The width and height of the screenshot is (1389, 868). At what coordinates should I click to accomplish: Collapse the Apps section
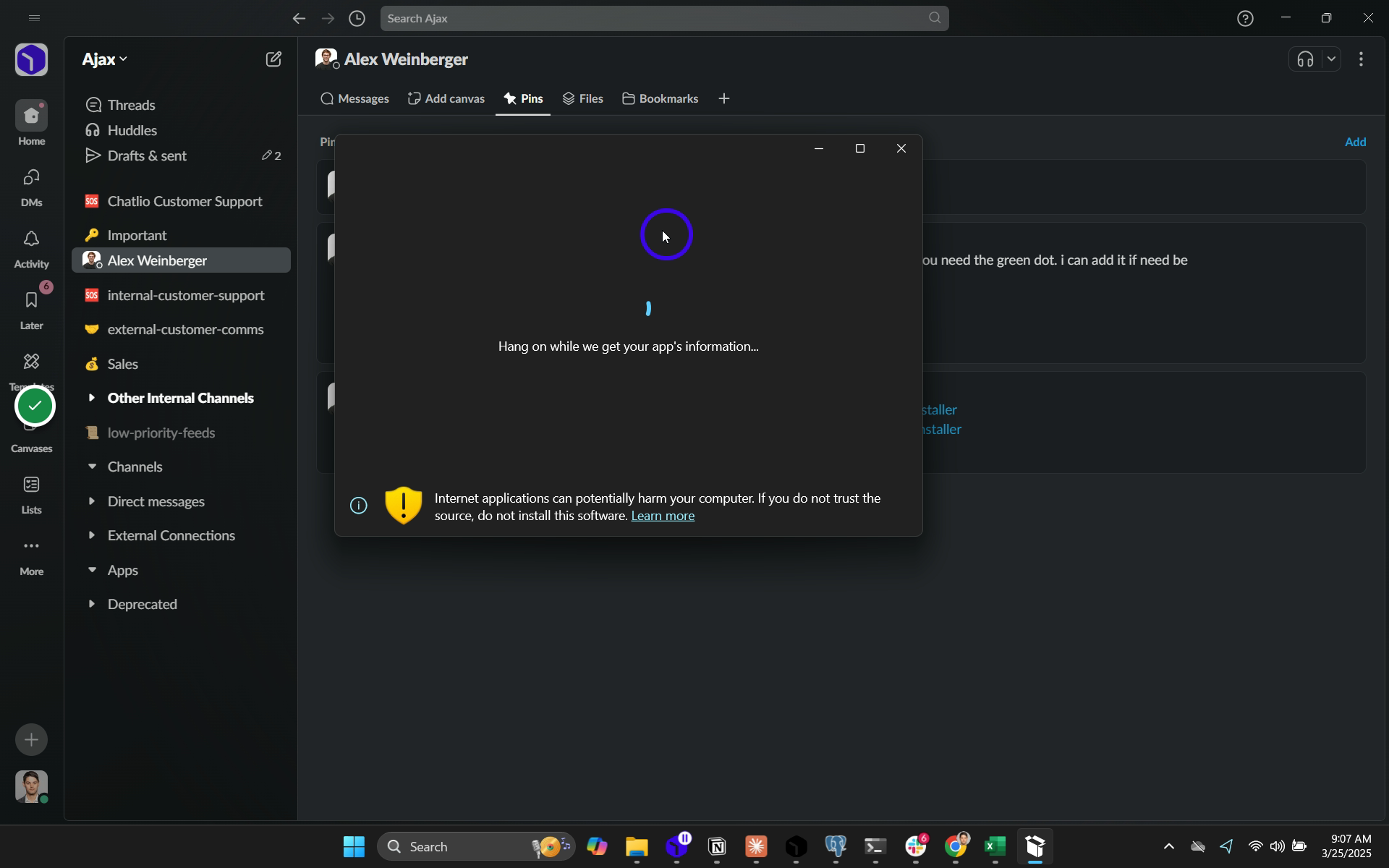91,570
